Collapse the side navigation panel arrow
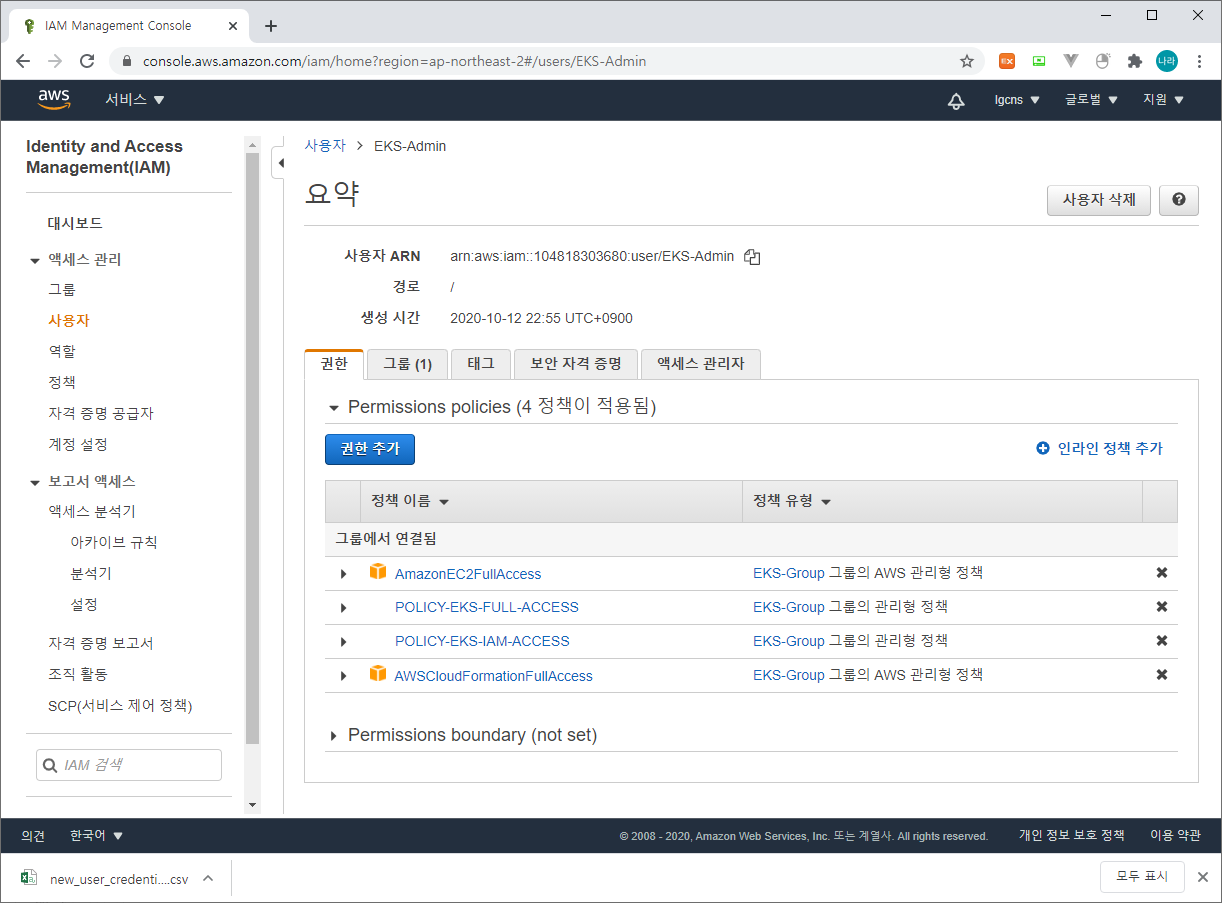This screenshot has height=903, width=1222. pos(280,162)
